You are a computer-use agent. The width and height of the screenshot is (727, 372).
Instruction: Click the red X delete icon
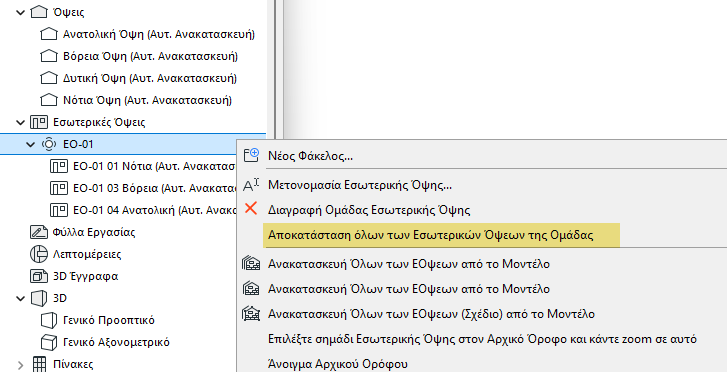click(250, 209)
